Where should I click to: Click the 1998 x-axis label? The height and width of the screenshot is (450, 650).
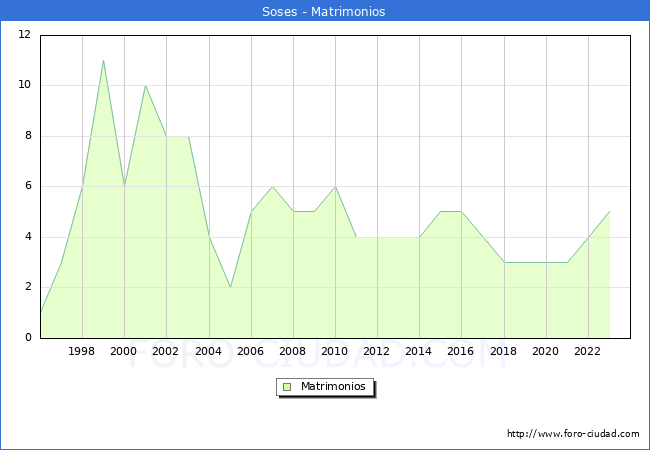click(82, 351)
